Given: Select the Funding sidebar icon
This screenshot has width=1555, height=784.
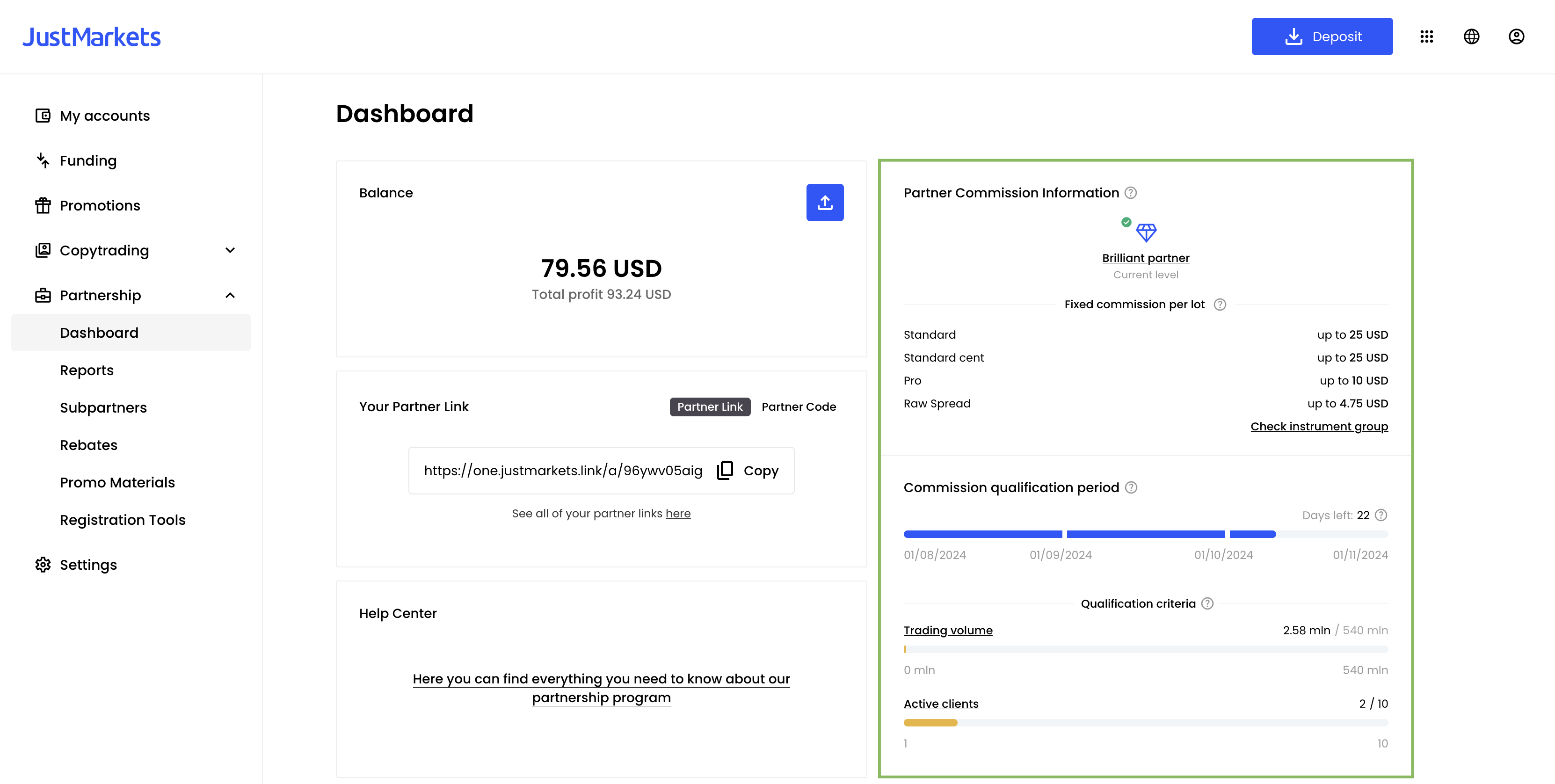Looking at the screenshot, I should (x=43, y=160).
